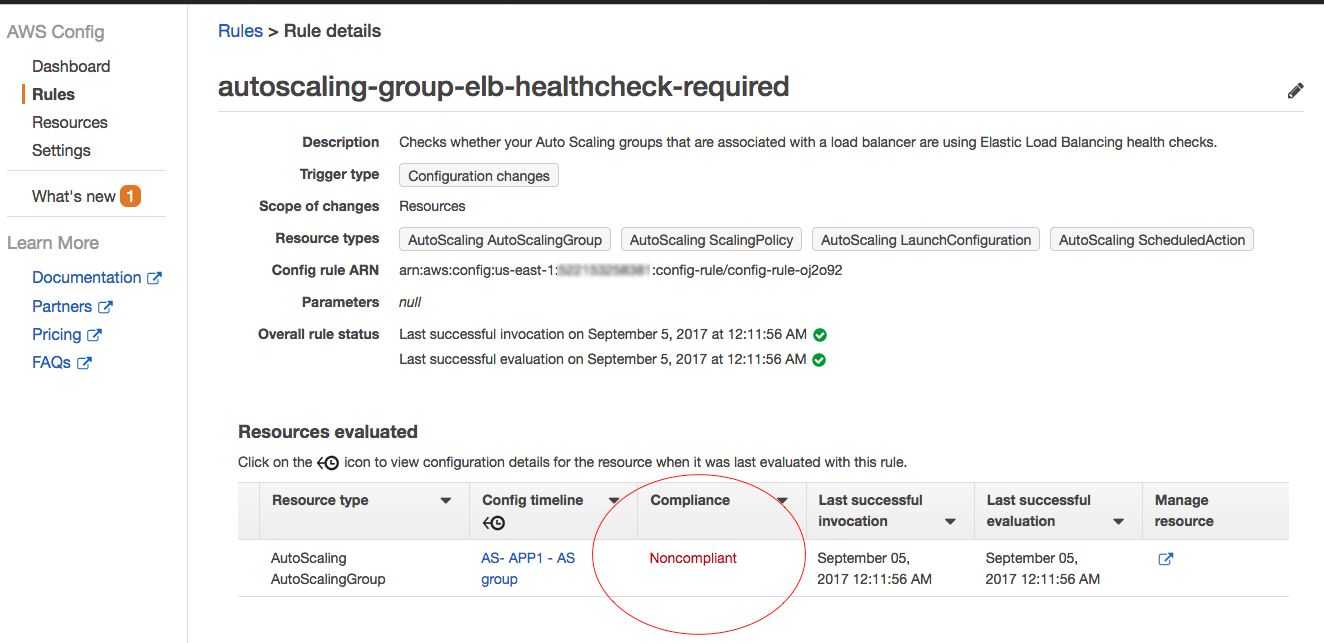Screen dimensions: 1324x643
Task: Go back via Rules breadcrumb link
Action: (240, 31)
